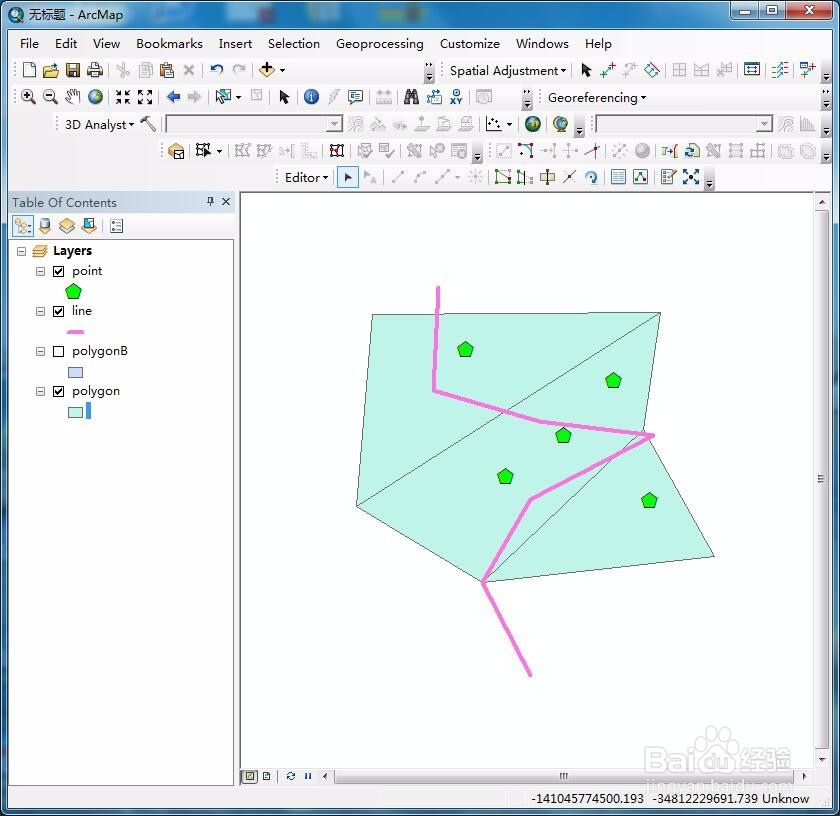Open the Selection menu

click(x=294, y=43)
